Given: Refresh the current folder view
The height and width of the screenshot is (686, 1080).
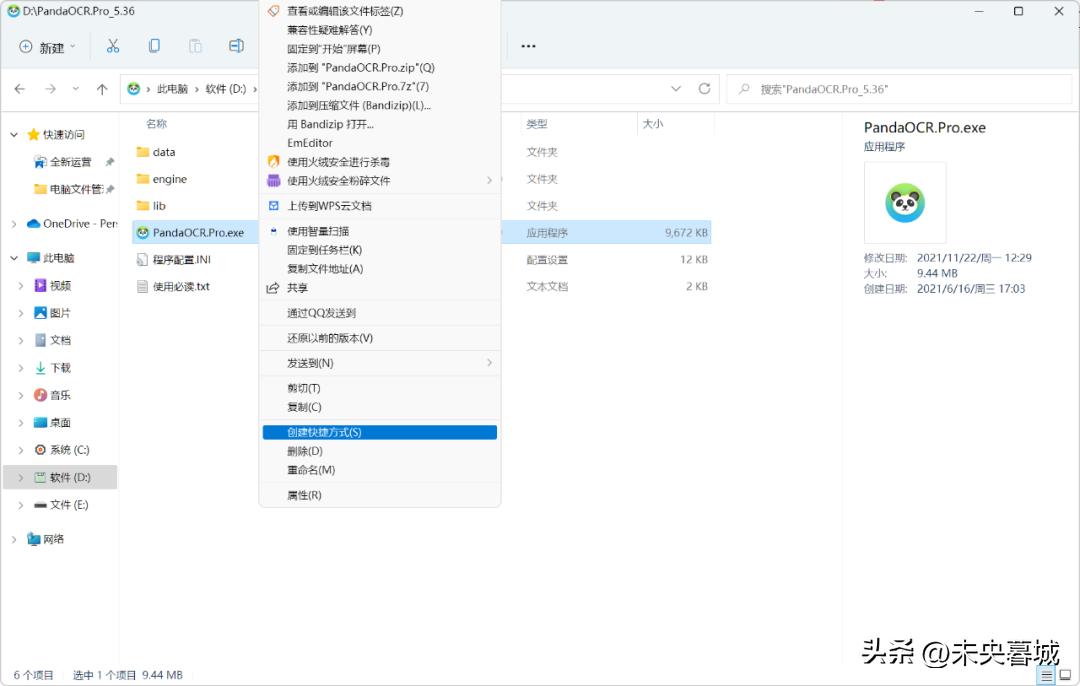Looking at the screenshot, I should click(x=706, y=89).
